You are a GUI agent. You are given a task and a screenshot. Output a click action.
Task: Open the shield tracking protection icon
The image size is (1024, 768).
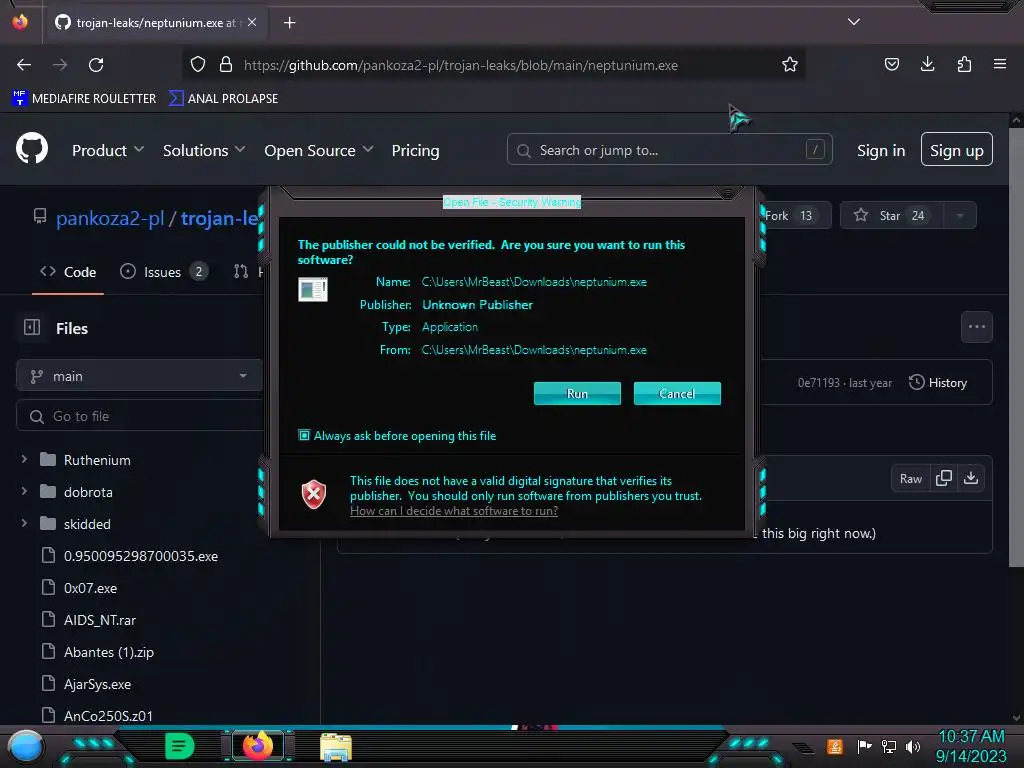198,65
